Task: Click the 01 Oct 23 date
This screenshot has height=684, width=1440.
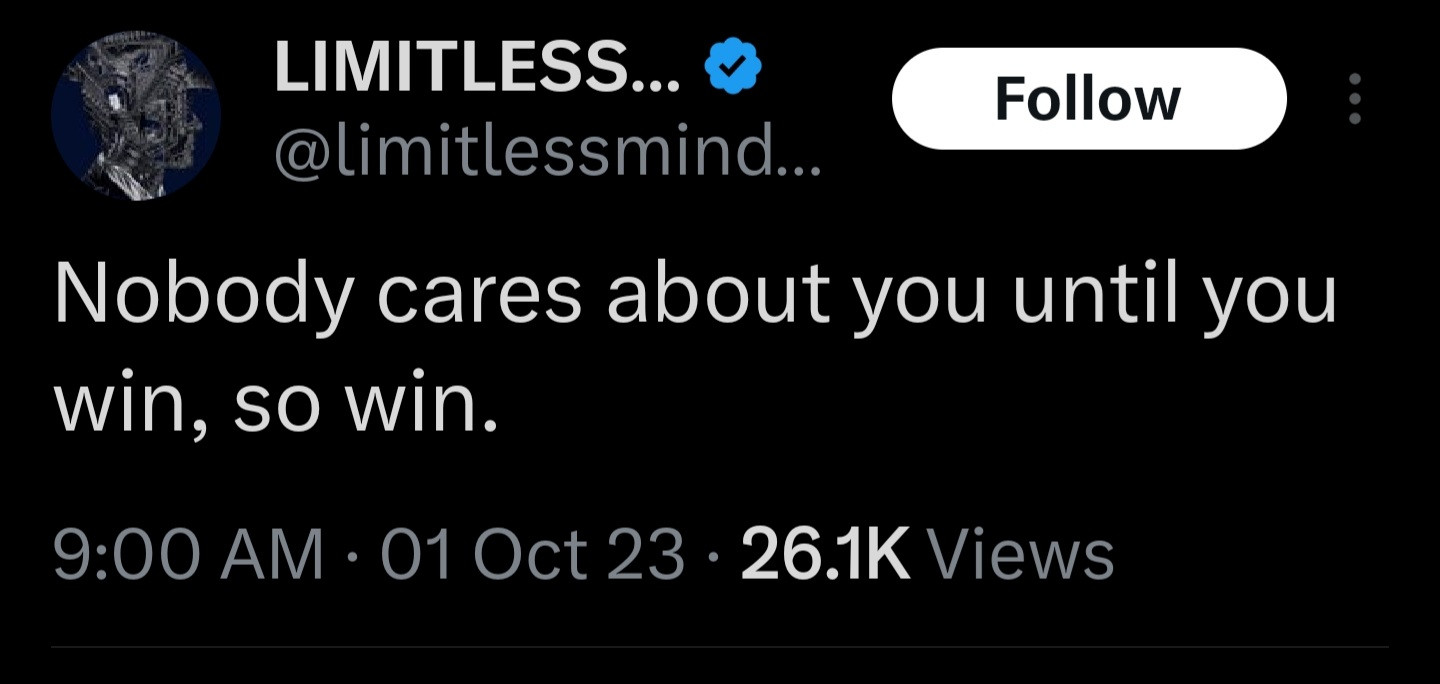Action: [x=533, y=554]
